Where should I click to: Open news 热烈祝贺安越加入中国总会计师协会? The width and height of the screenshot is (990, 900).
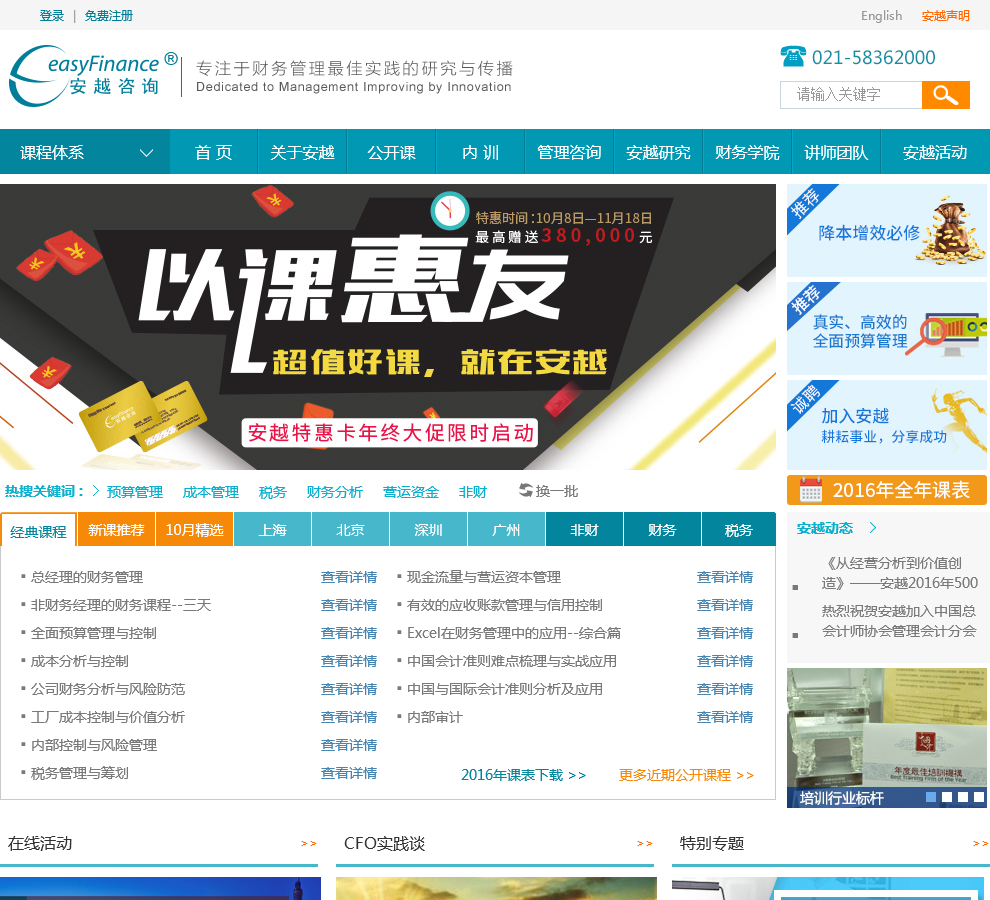[x=899, y=621]
